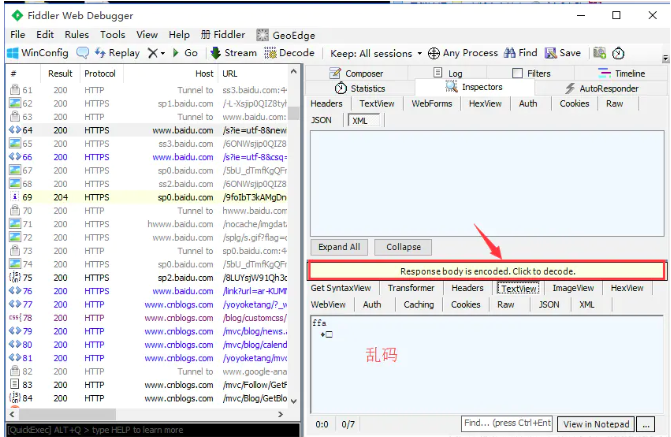The height and width of the screenshot is (437, 671).
Task: Open the File menu
Action: coord(18,35)
